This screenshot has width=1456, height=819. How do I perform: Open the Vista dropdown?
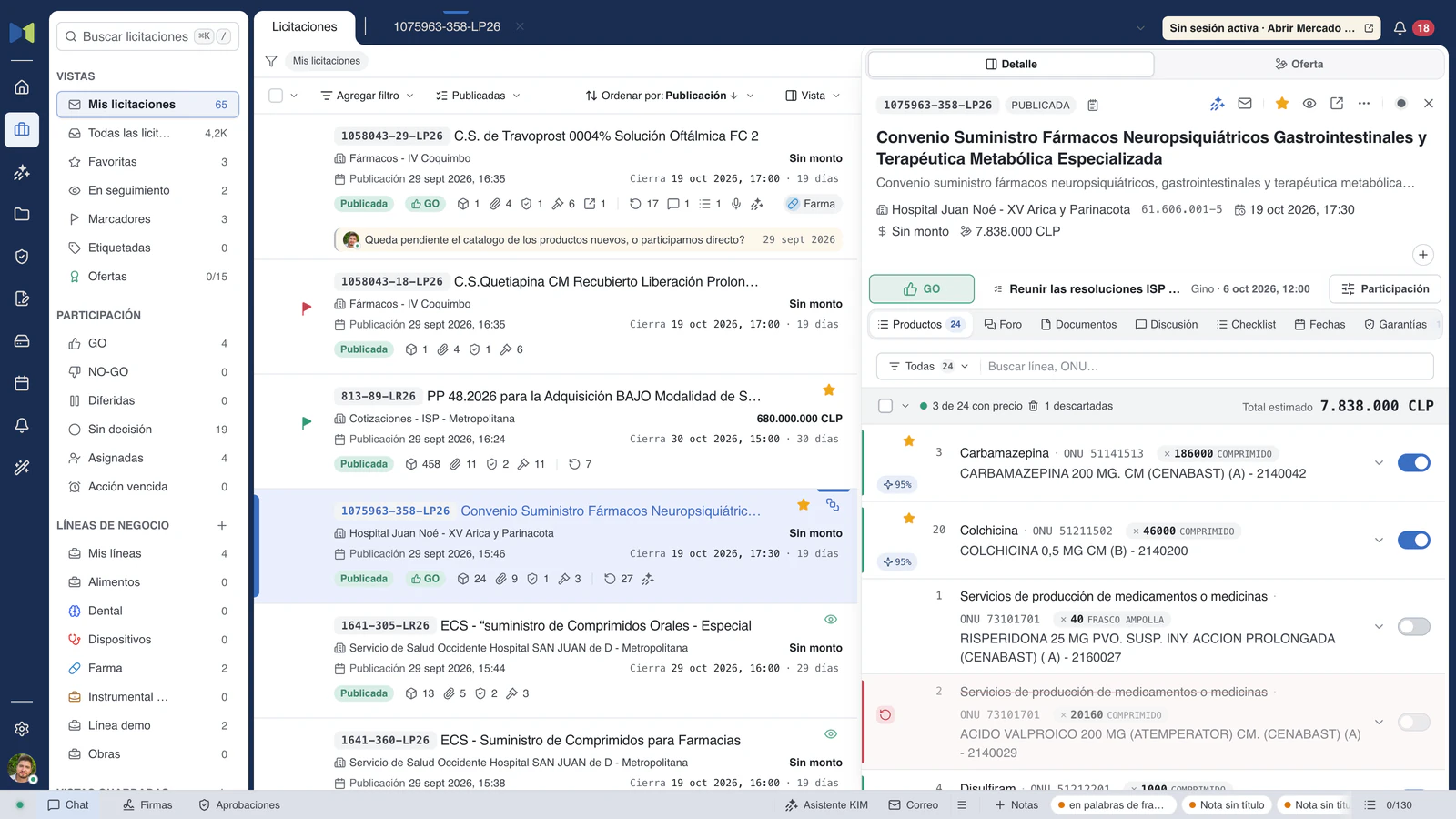pyautogui.click(x=813, y=96)
